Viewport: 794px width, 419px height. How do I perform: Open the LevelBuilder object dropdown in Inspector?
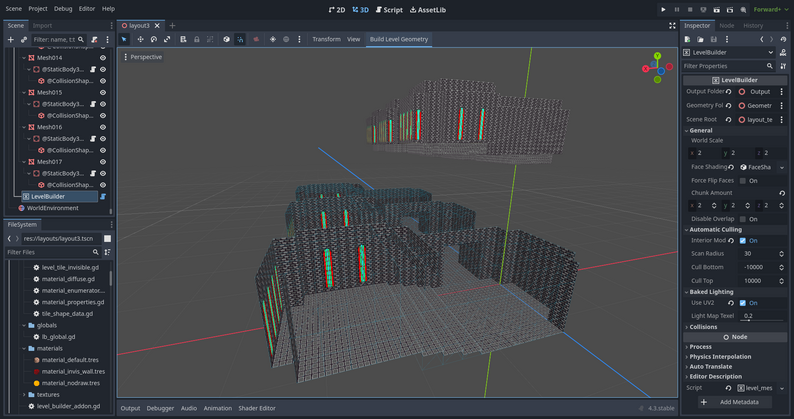[728, 52]
